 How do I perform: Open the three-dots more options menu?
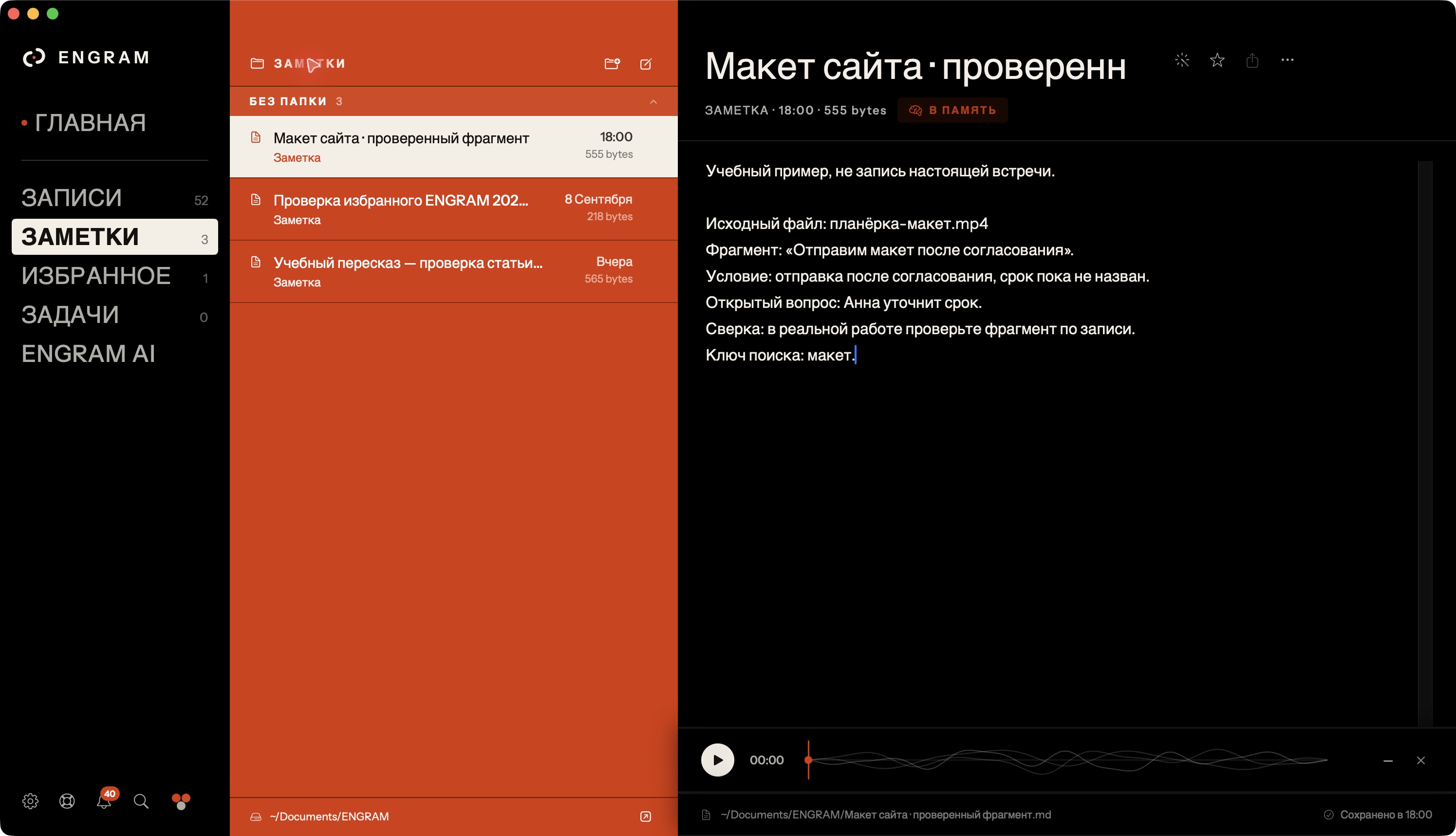pyautogui.click(x=1288, y=60)
